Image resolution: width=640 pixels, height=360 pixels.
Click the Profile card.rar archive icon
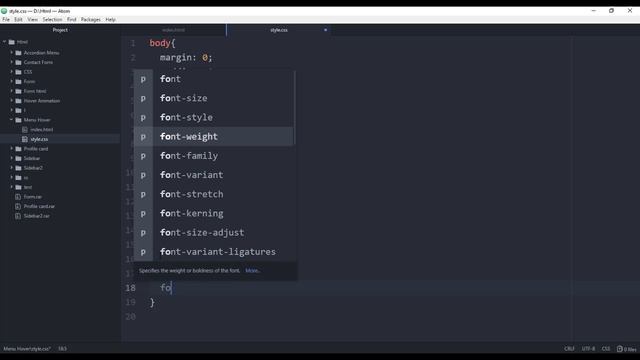[x=18, y=207]
